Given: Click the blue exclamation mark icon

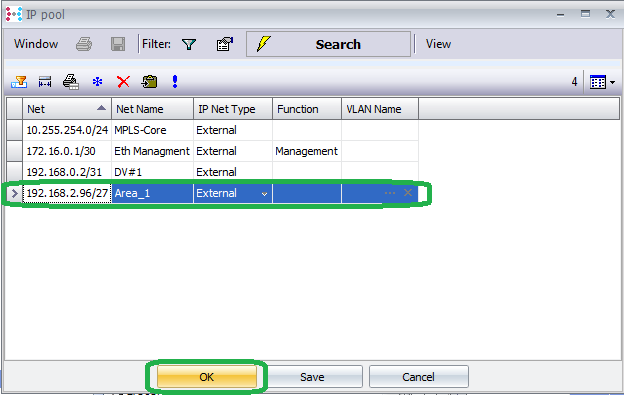Looking at the screenshot, I should (x=175, y=82).
